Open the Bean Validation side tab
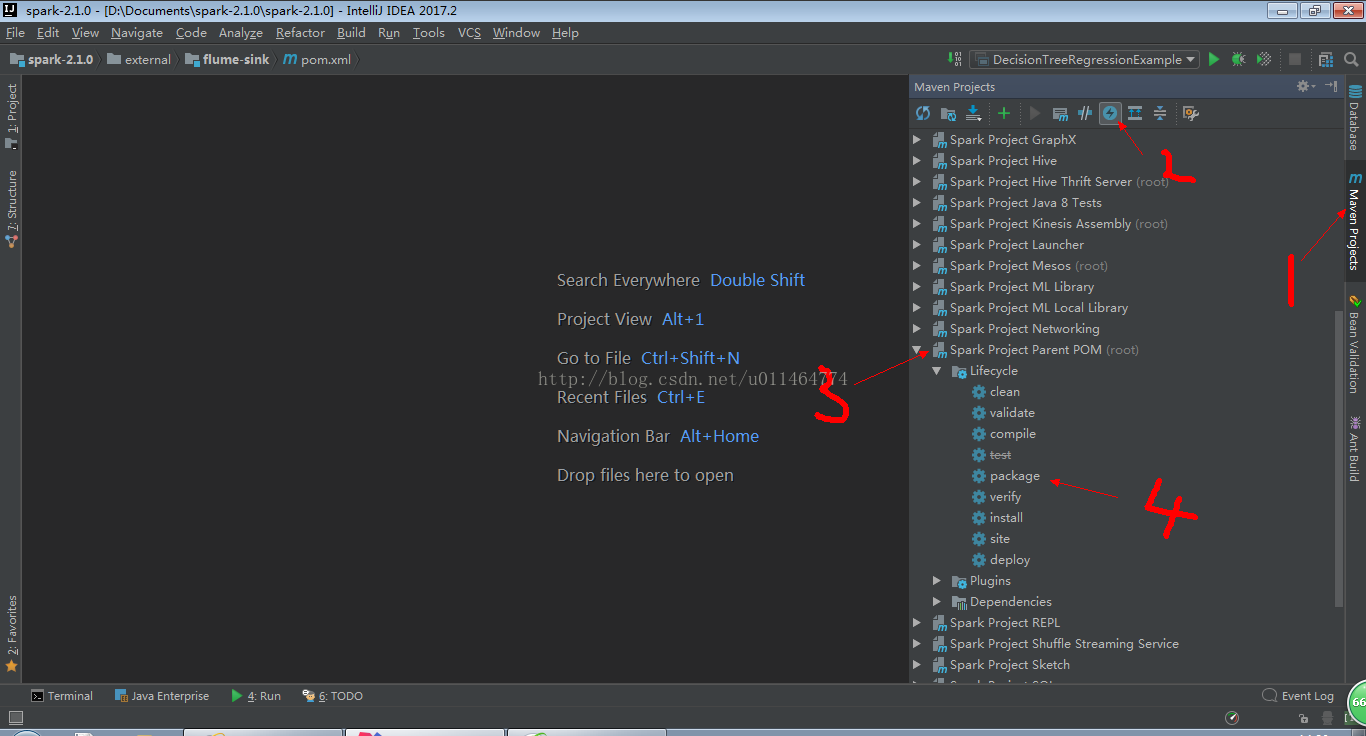 1355,343
